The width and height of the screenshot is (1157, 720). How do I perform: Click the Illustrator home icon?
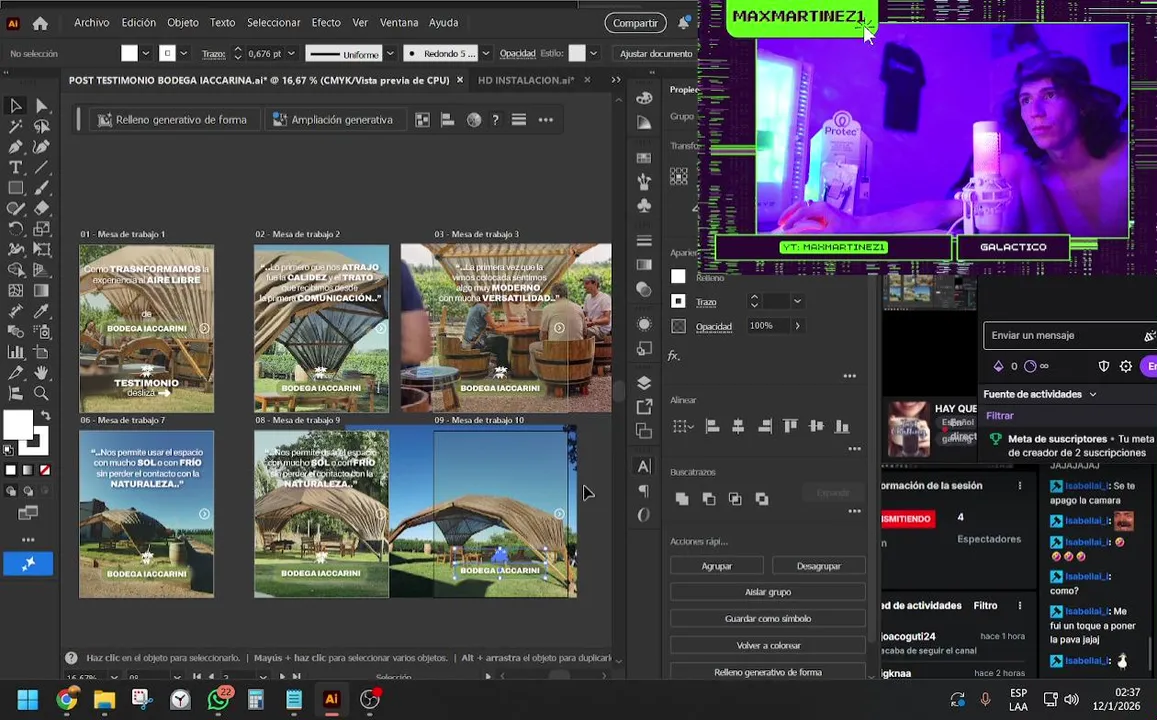coord(41,24)
